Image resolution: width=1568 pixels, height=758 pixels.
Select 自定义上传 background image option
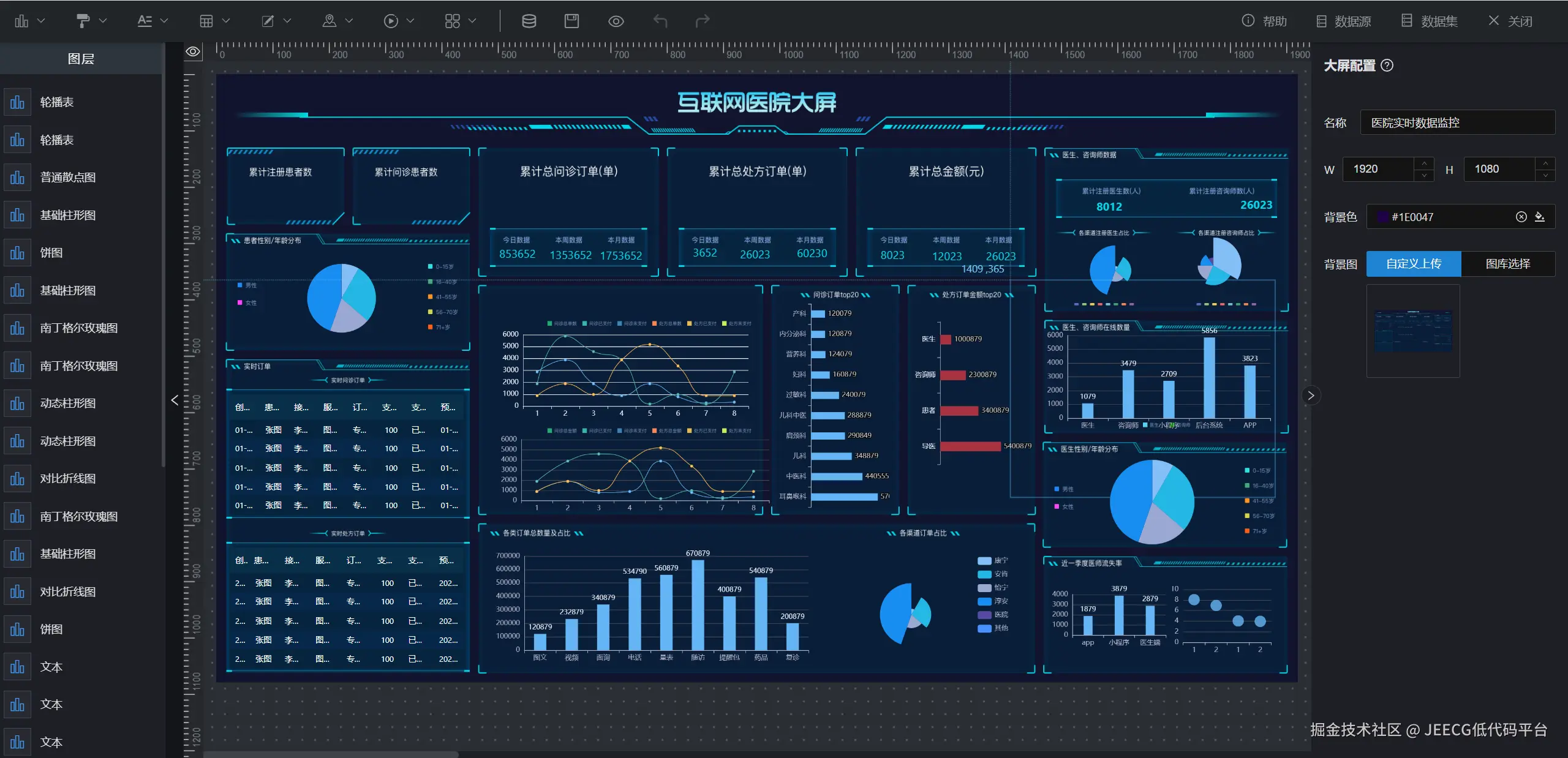click(1414, 264)
